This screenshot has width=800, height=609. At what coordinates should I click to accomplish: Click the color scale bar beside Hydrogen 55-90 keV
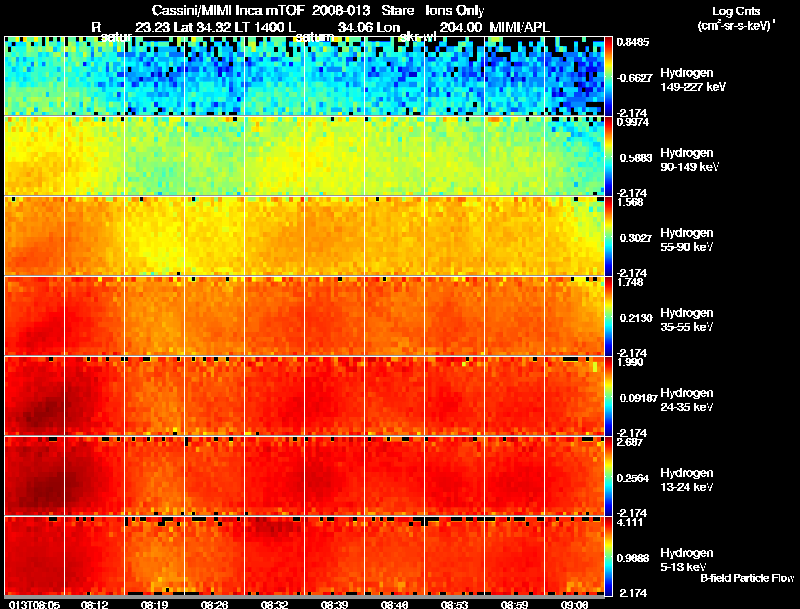(x=608, y=236)
